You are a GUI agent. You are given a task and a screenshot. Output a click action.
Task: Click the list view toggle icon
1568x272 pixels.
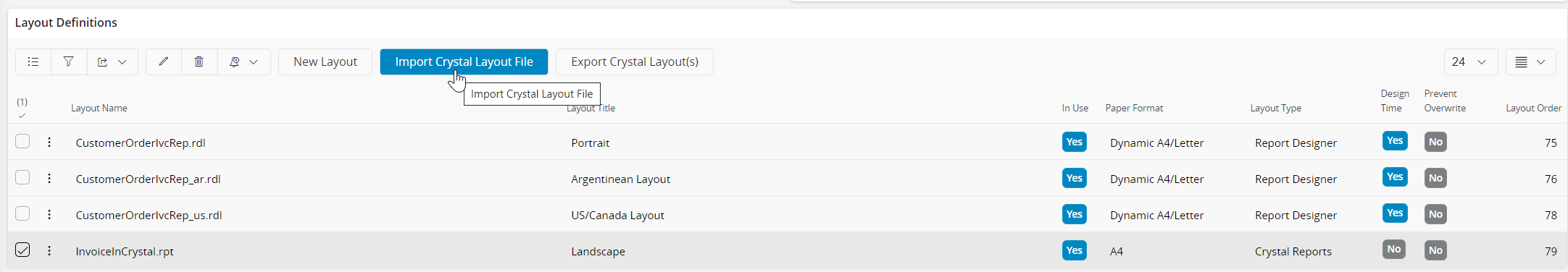pyautogui.click(x=33, y=62)
